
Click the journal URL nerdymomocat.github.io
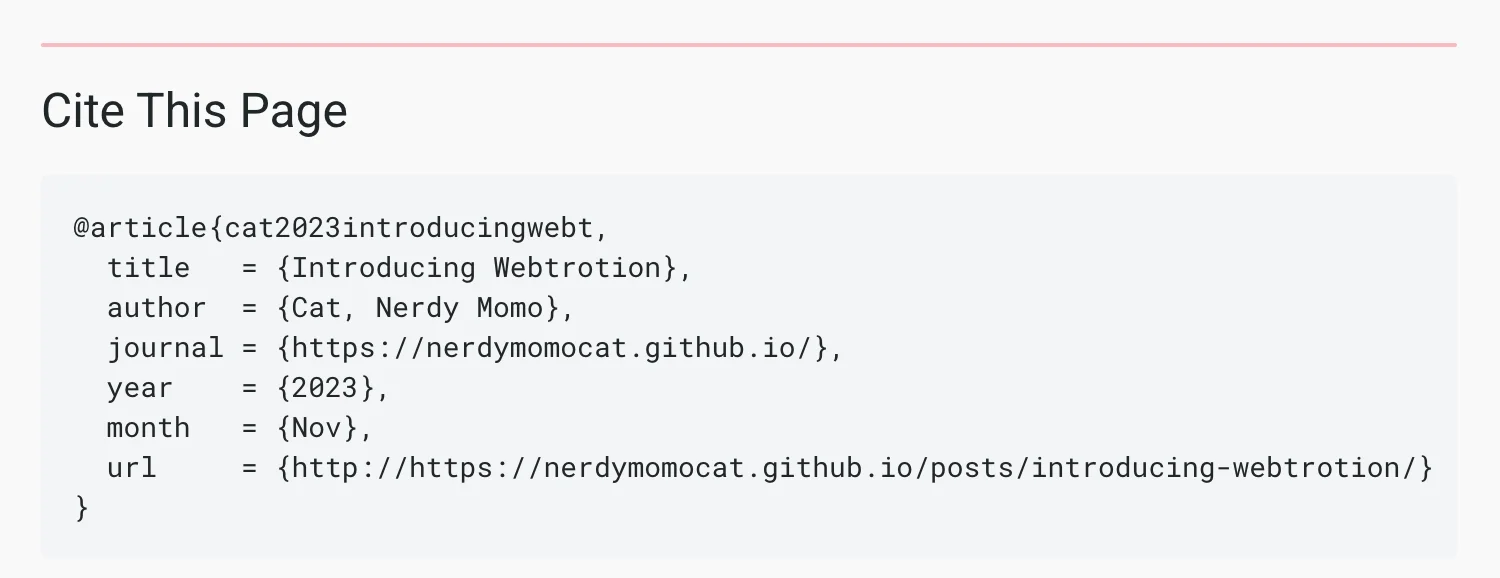[x=560, y=348]
